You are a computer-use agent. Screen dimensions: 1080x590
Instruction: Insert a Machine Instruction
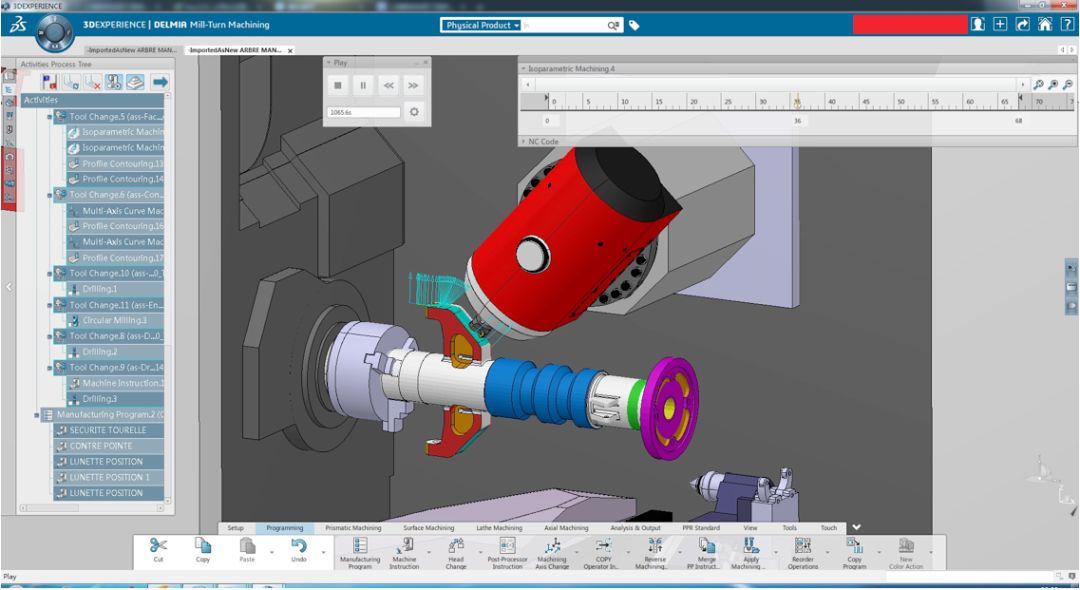click(404, 553)
